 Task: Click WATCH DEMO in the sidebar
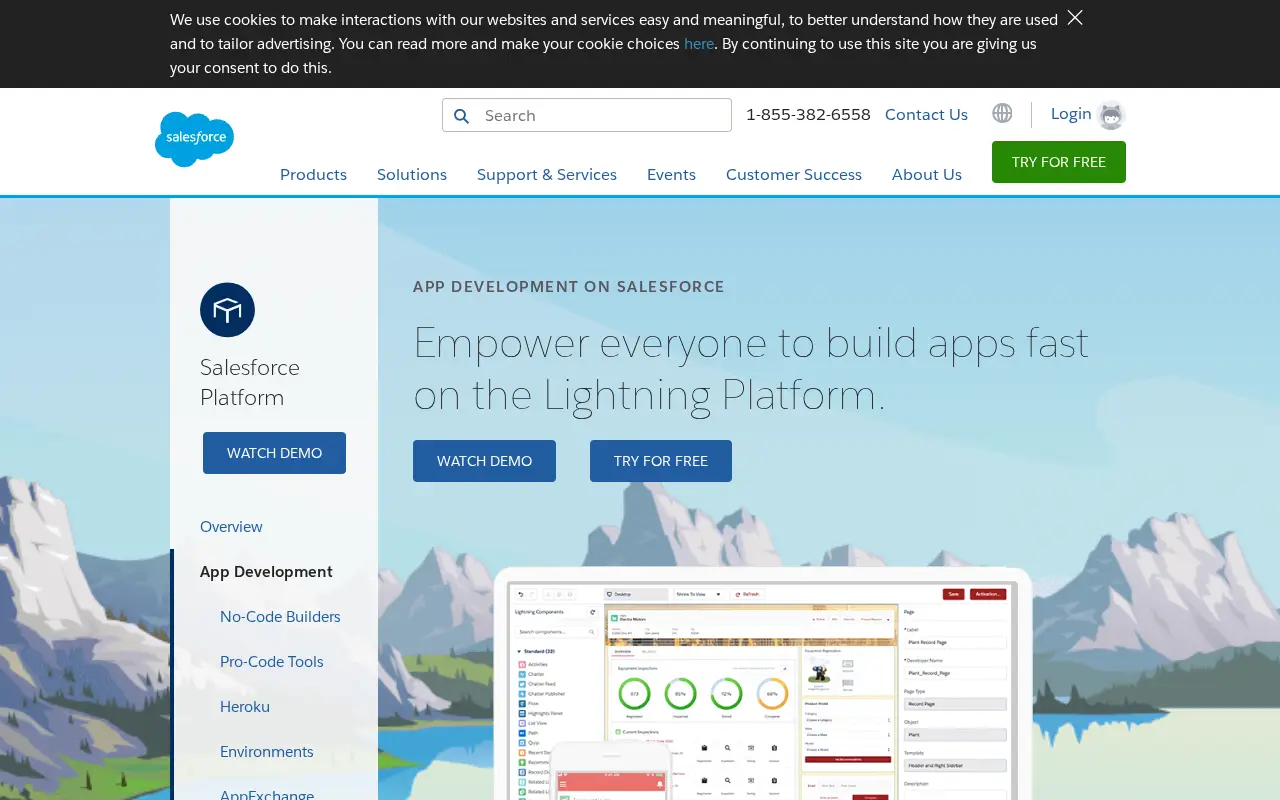(274, 453)
